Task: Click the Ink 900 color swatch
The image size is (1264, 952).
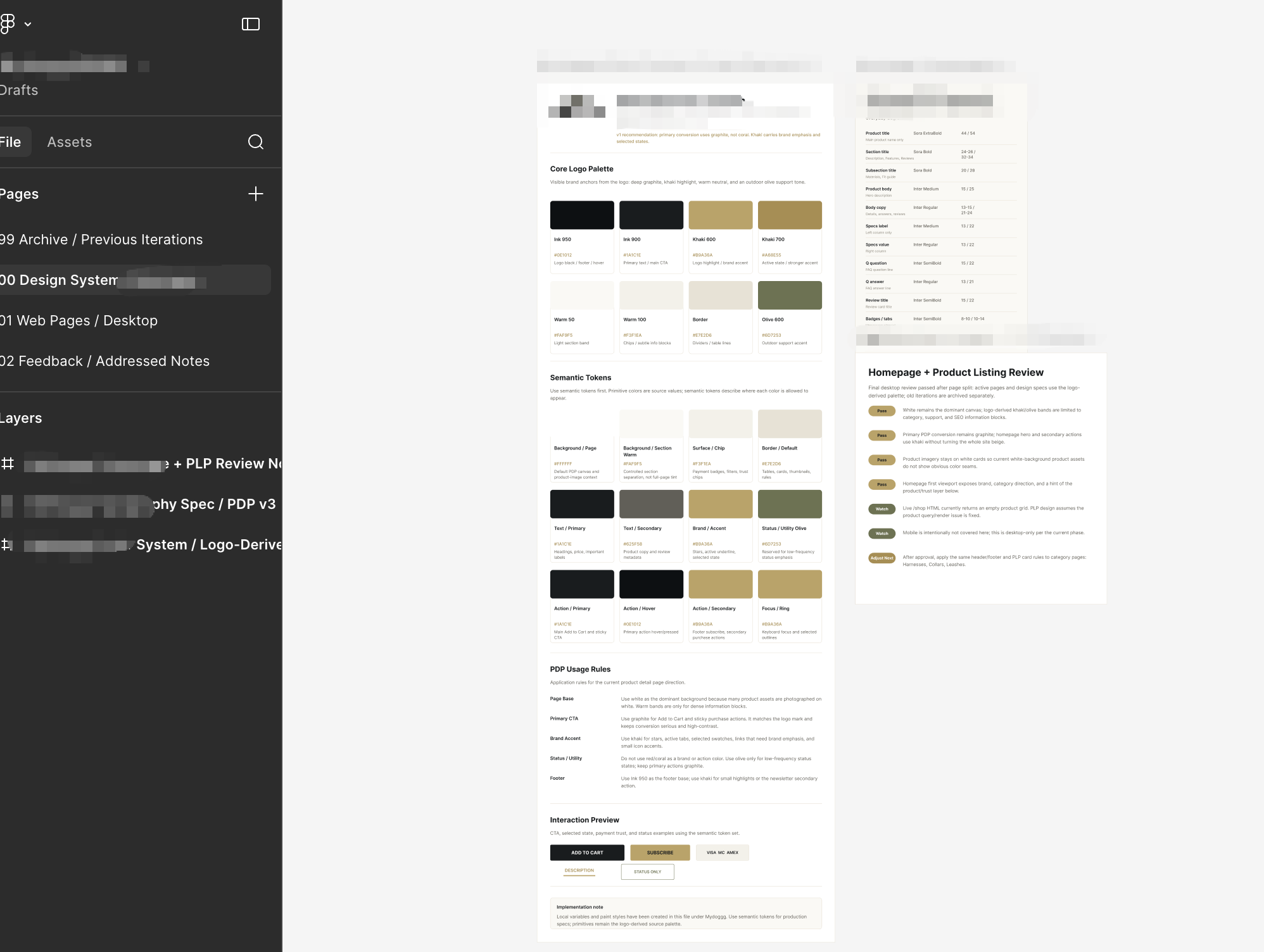Action: [651, 215]
